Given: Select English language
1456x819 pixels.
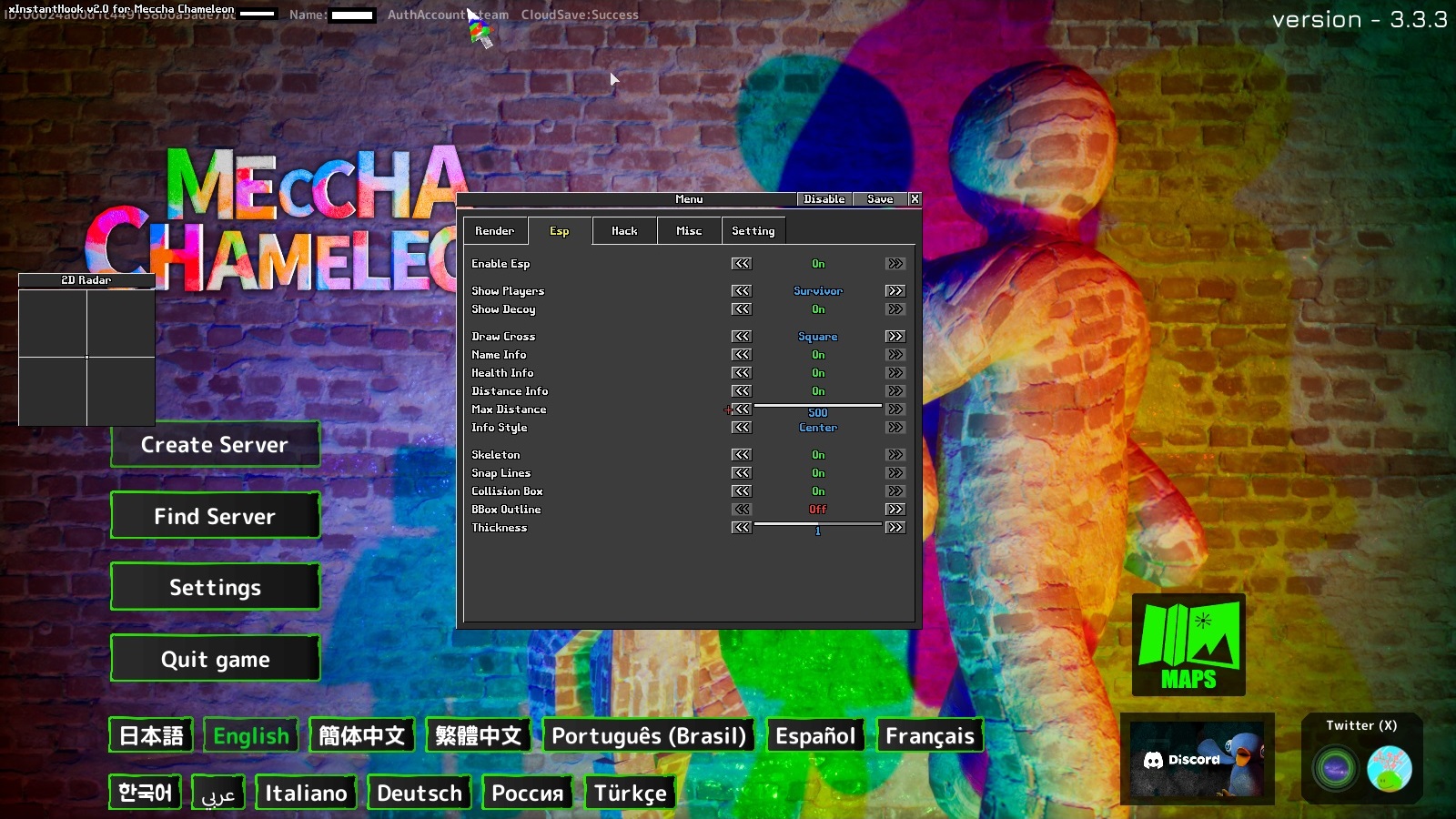Looking at the screenshot, I should (x=251, y=735).
